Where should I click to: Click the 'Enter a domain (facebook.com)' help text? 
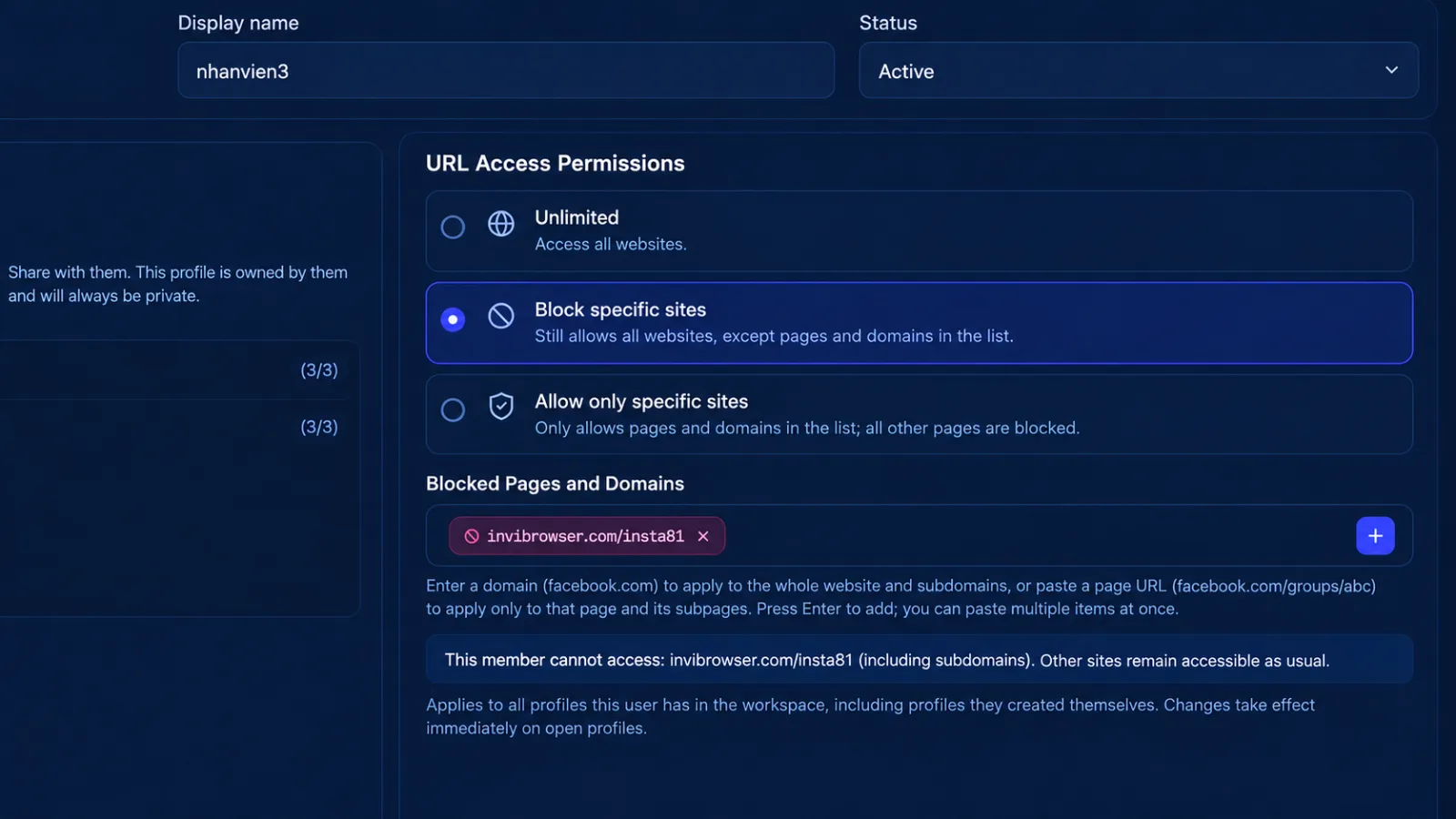(901, 597)
